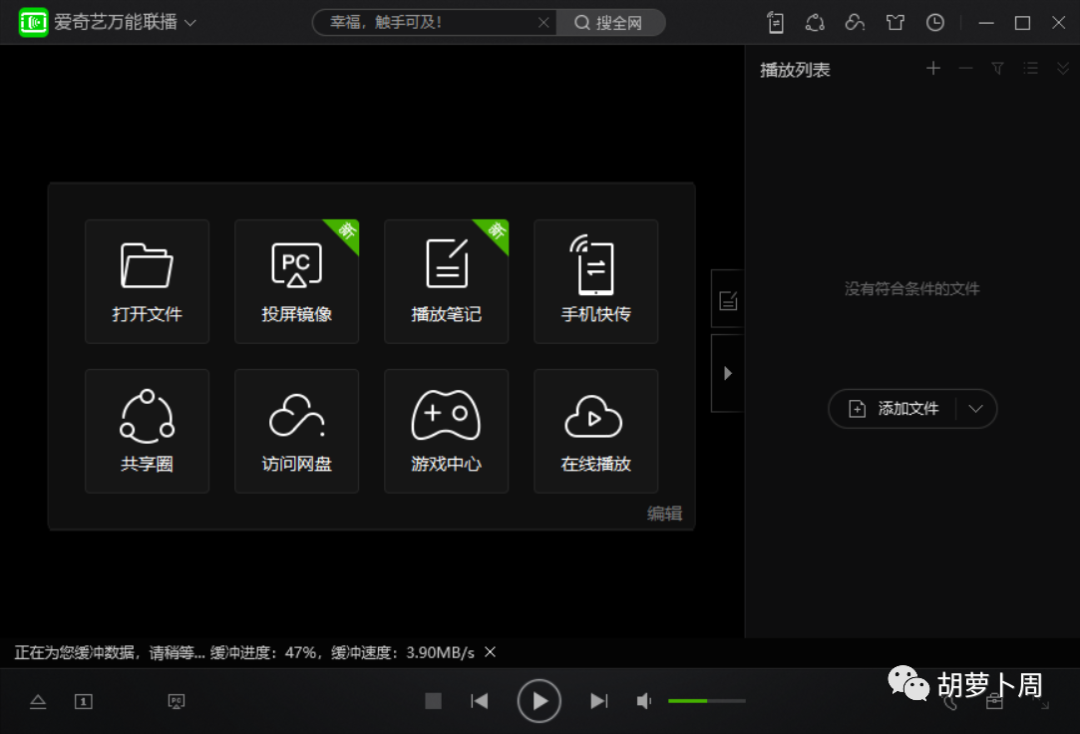1080x734 pixels.
Task: Open the skin (shirt) icon
Action: (x=895, y=23)
